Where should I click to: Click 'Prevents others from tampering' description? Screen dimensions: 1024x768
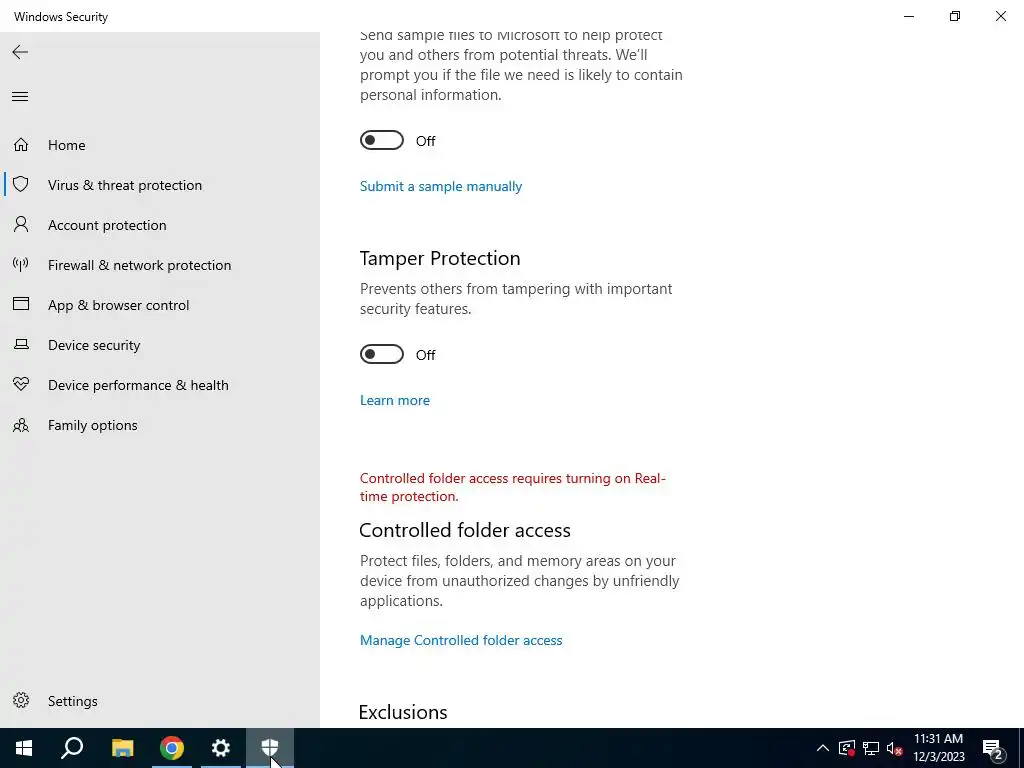516,298
